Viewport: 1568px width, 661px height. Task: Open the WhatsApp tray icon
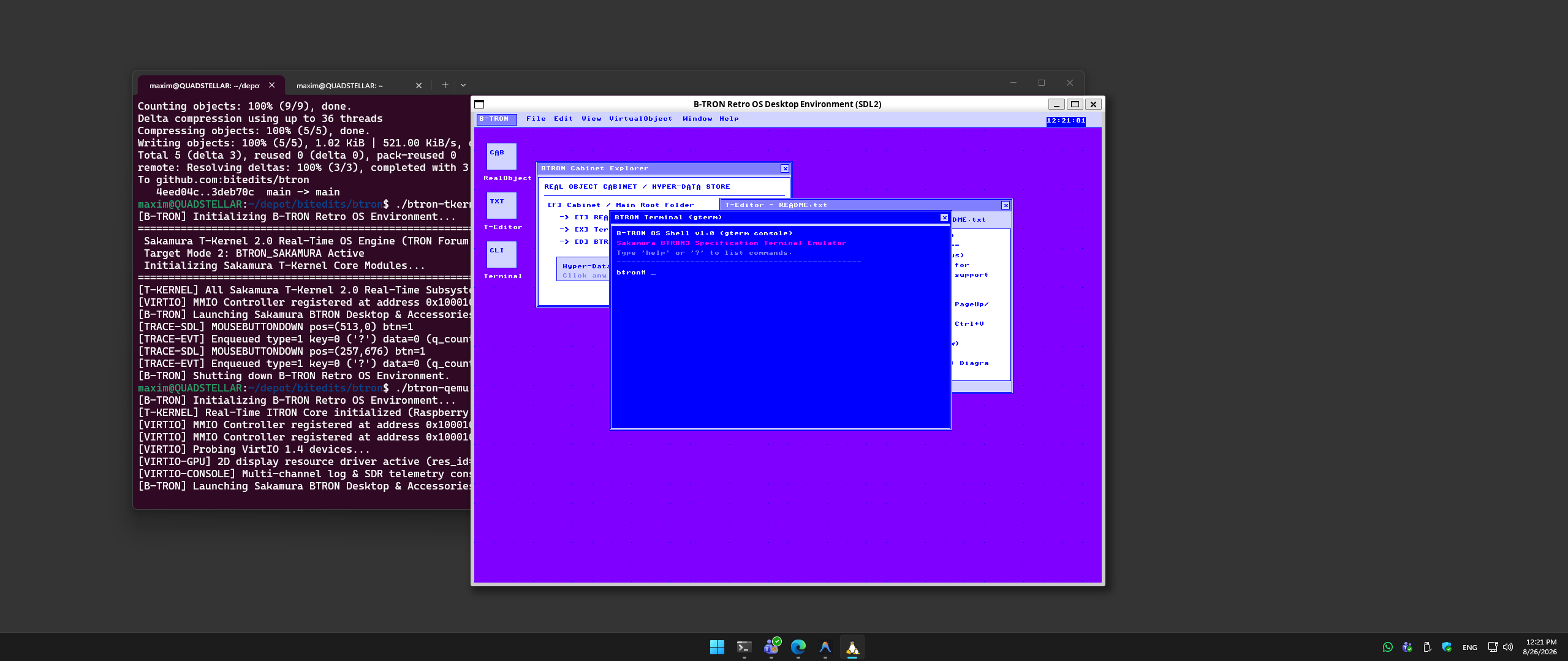1388,647
